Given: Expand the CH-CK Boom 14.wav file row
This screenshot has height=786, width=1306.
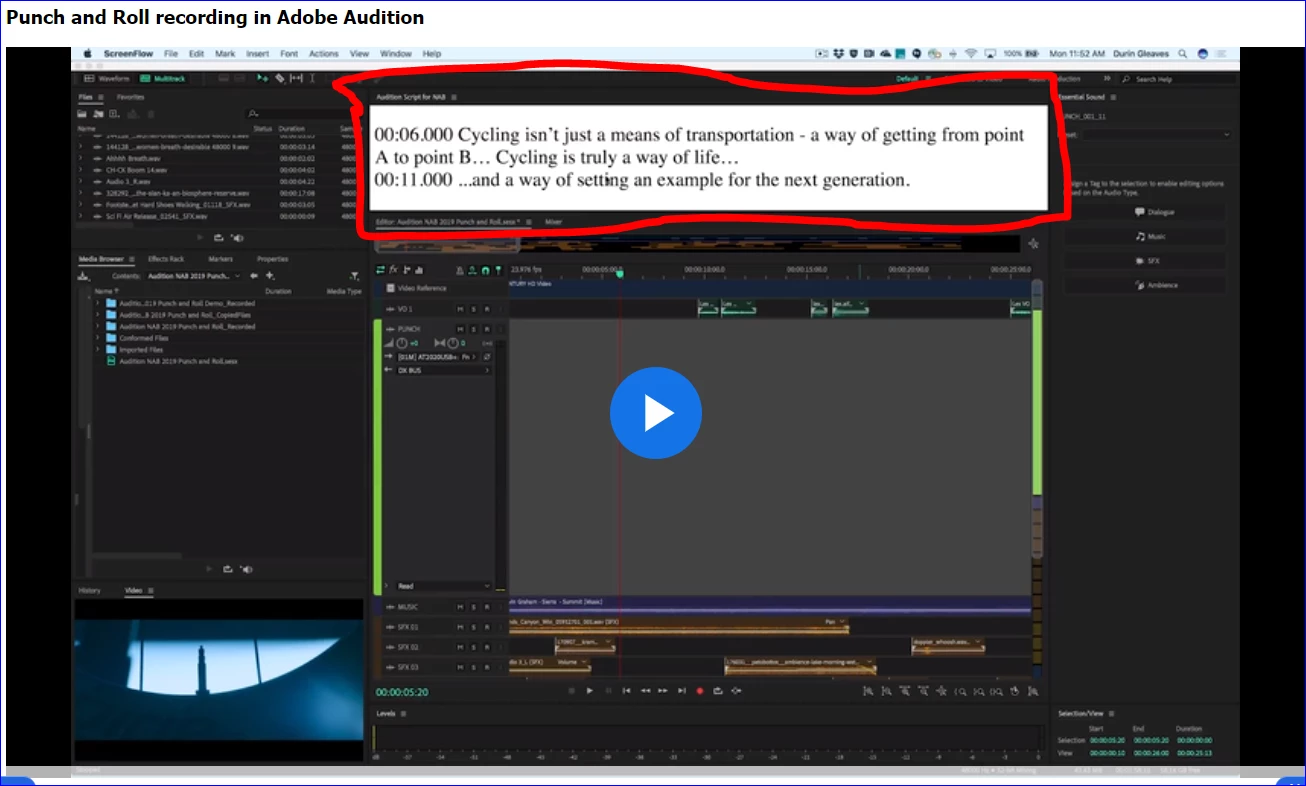Looking at the screenshot, I should coord(80,170).
